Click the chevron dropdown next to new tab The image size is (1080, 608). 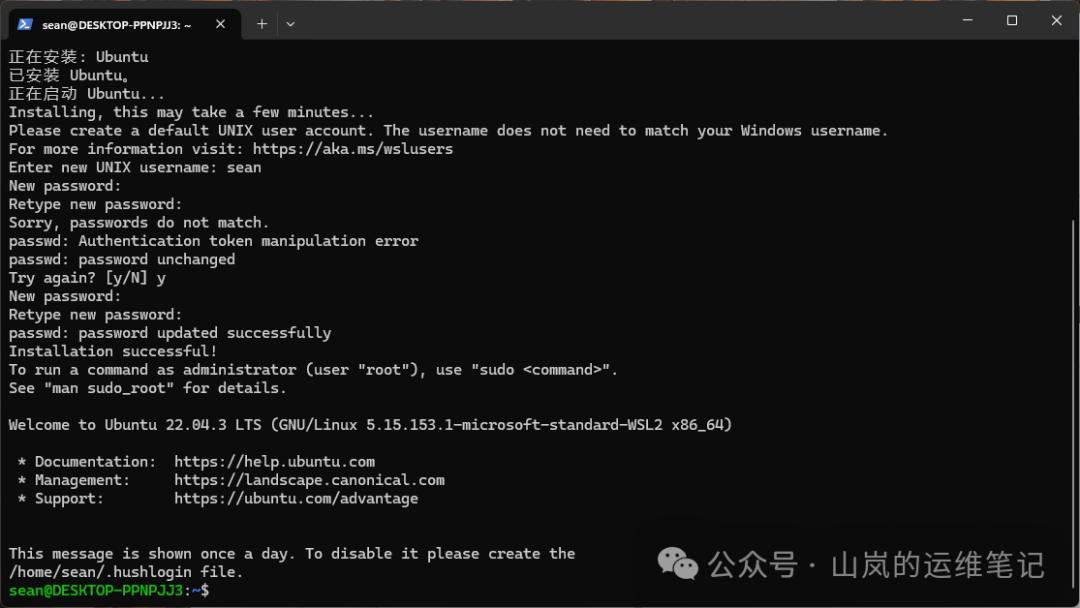[x=291, y=23]
